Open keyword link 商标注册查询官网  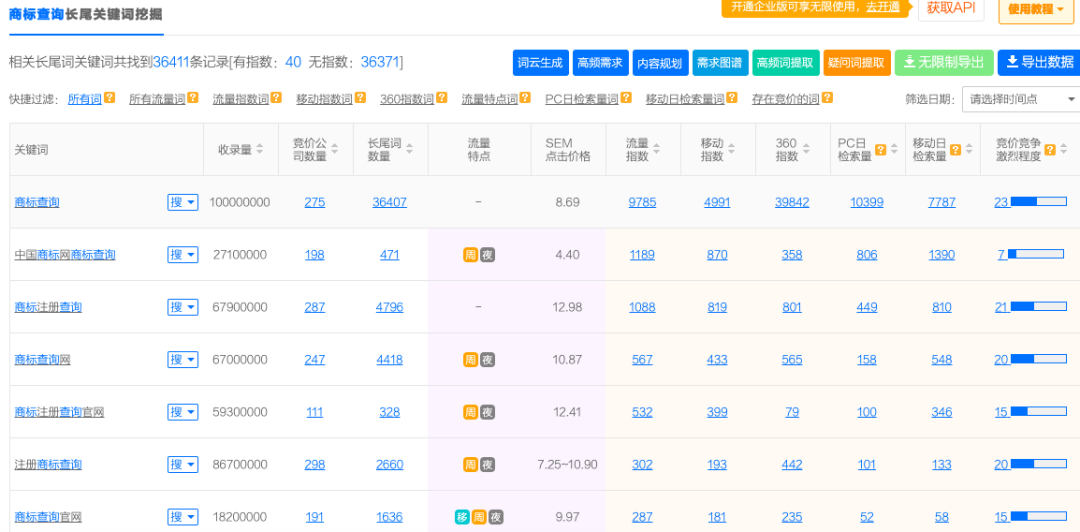[x=59, y=412]
